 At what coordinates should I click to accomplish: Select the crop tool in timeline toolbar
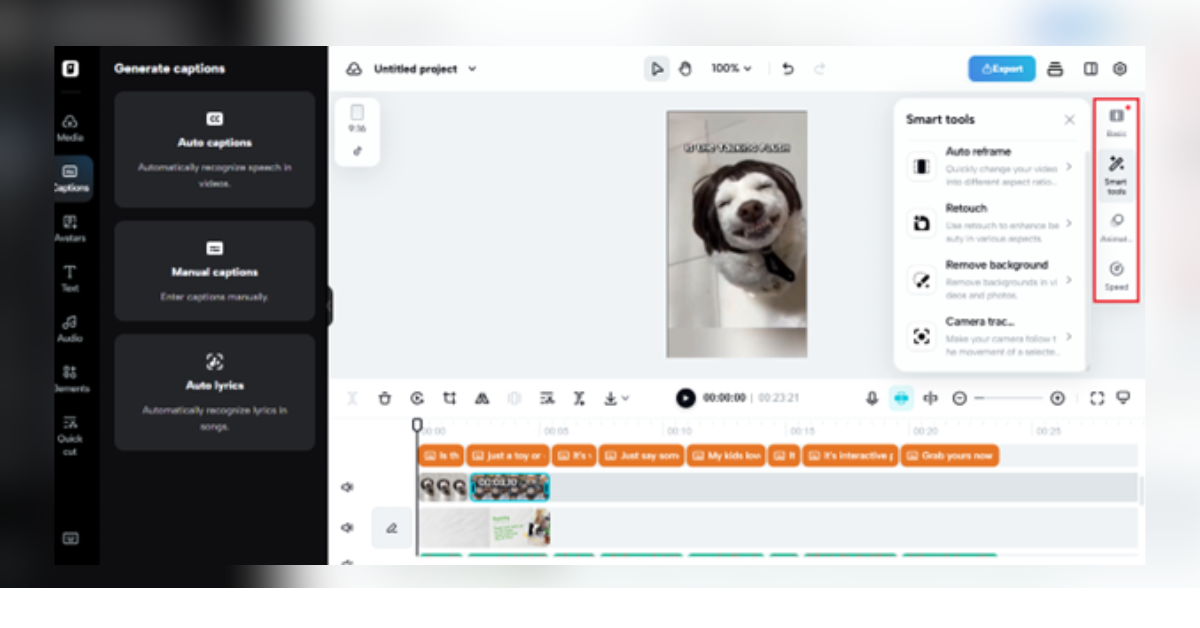pyautogui.click(x=449, y=398)
